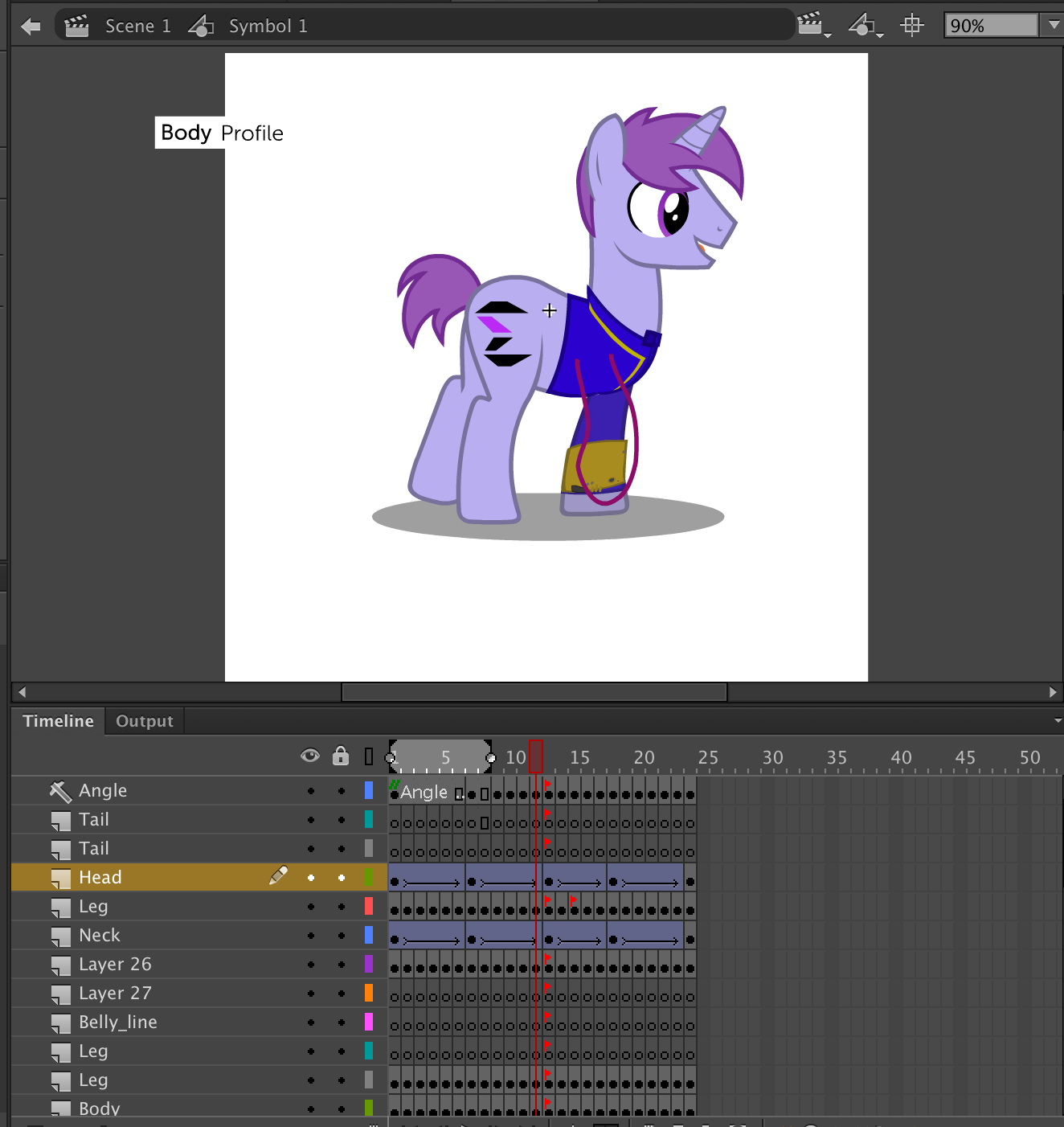Select the Timeline tab
The image size is (1064, 1127).
(58, 721)
